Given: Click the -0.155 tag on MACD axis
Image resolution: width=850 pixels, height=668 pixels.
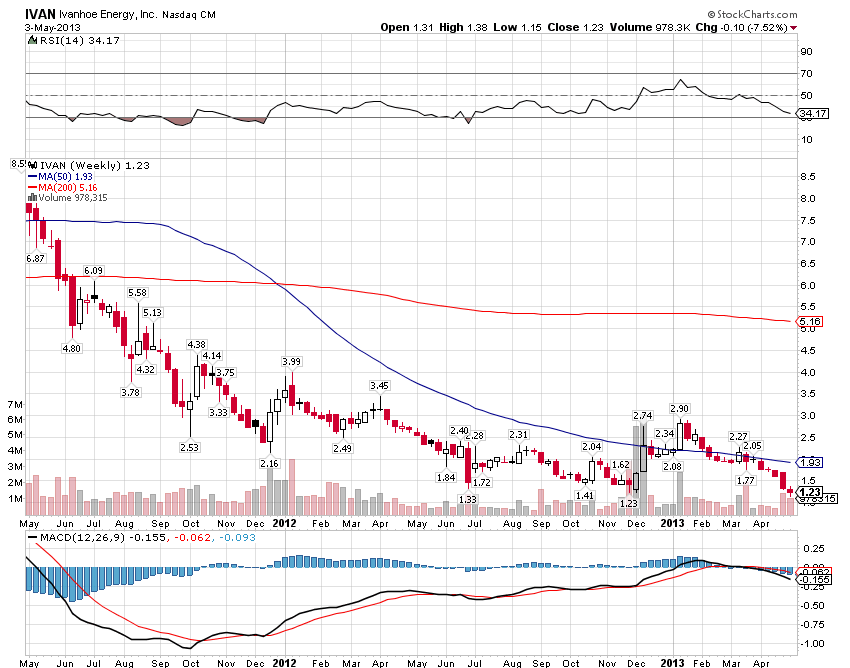Looking at the screenshot, I should pos(814,580).
